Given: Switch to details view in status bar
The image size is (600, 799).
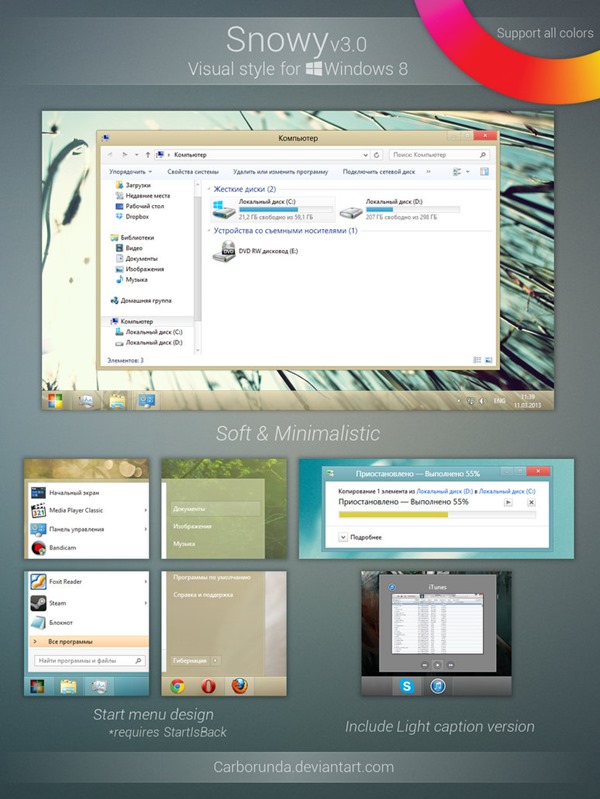Looking at the screenshot, I should pos(477,360).
